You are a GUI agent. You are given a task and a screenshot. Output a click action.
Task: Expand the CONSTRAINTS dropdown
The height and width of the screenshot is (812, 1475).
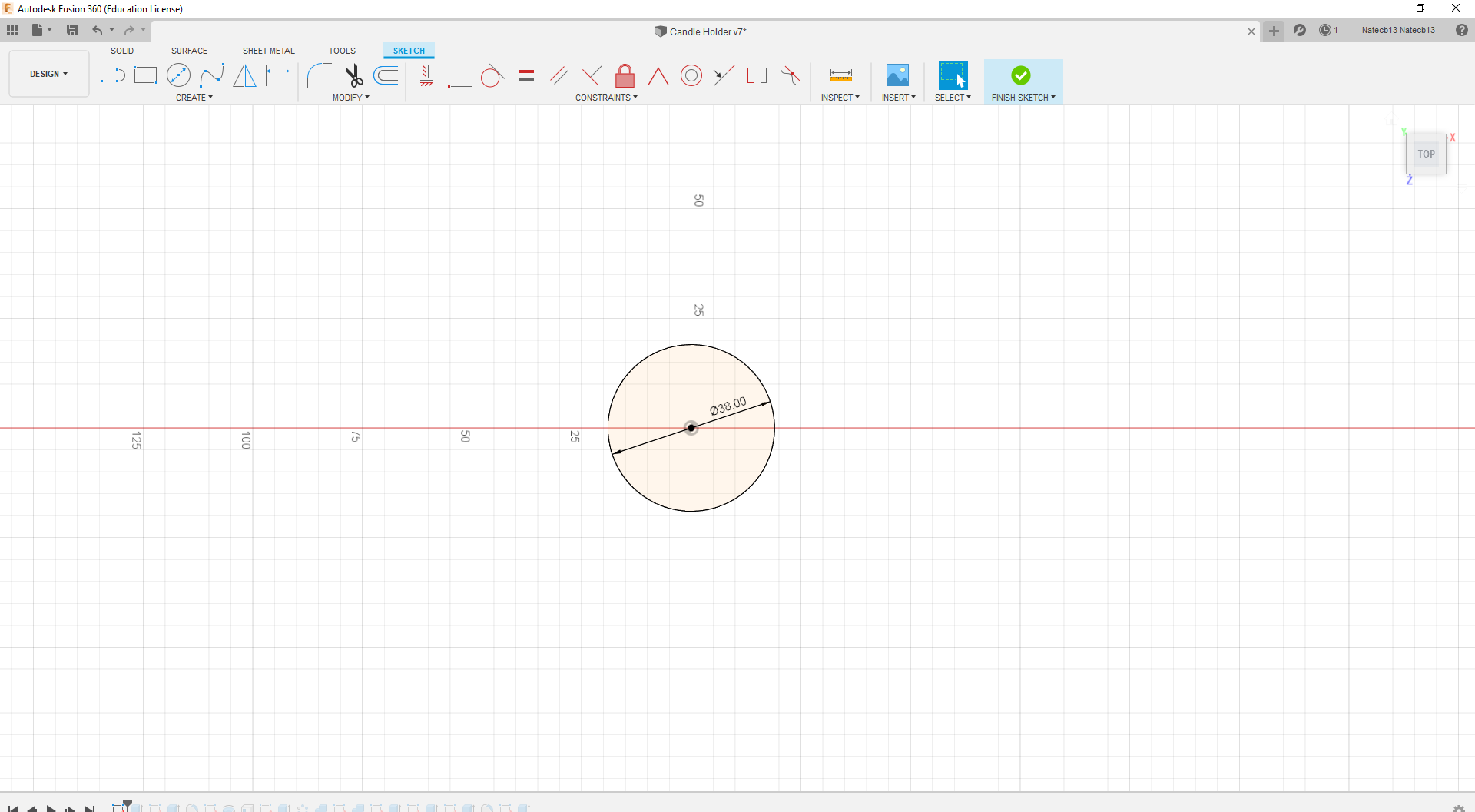(x=606, y=98)
